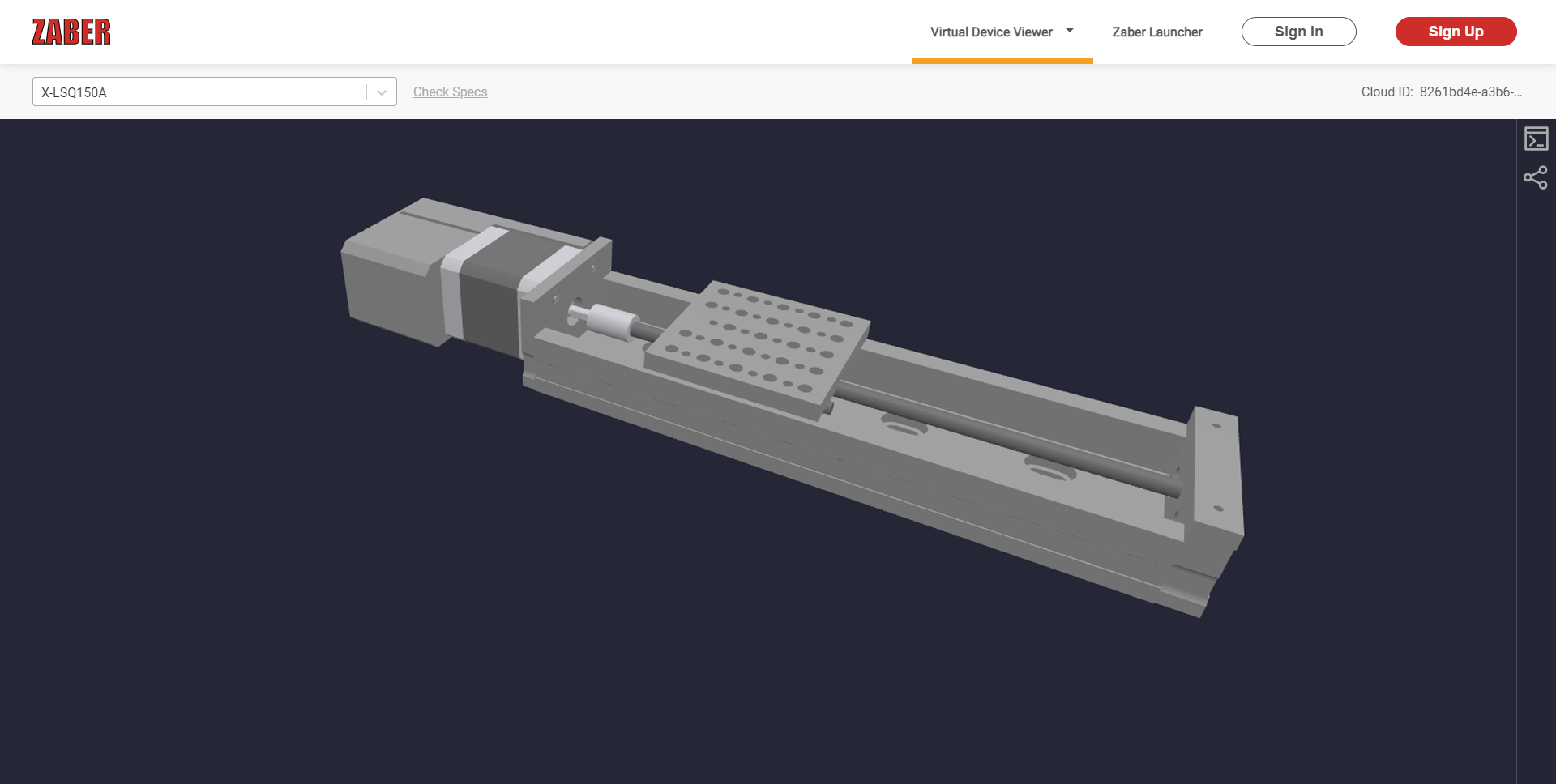Screen dimensions: 1556x784
Task: Click the Sign In button
Action: click(1298, 32)
